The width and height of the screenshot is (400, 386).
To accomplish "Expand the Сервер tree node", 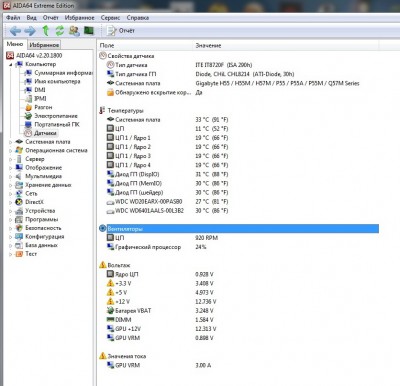I will (10, 159).
